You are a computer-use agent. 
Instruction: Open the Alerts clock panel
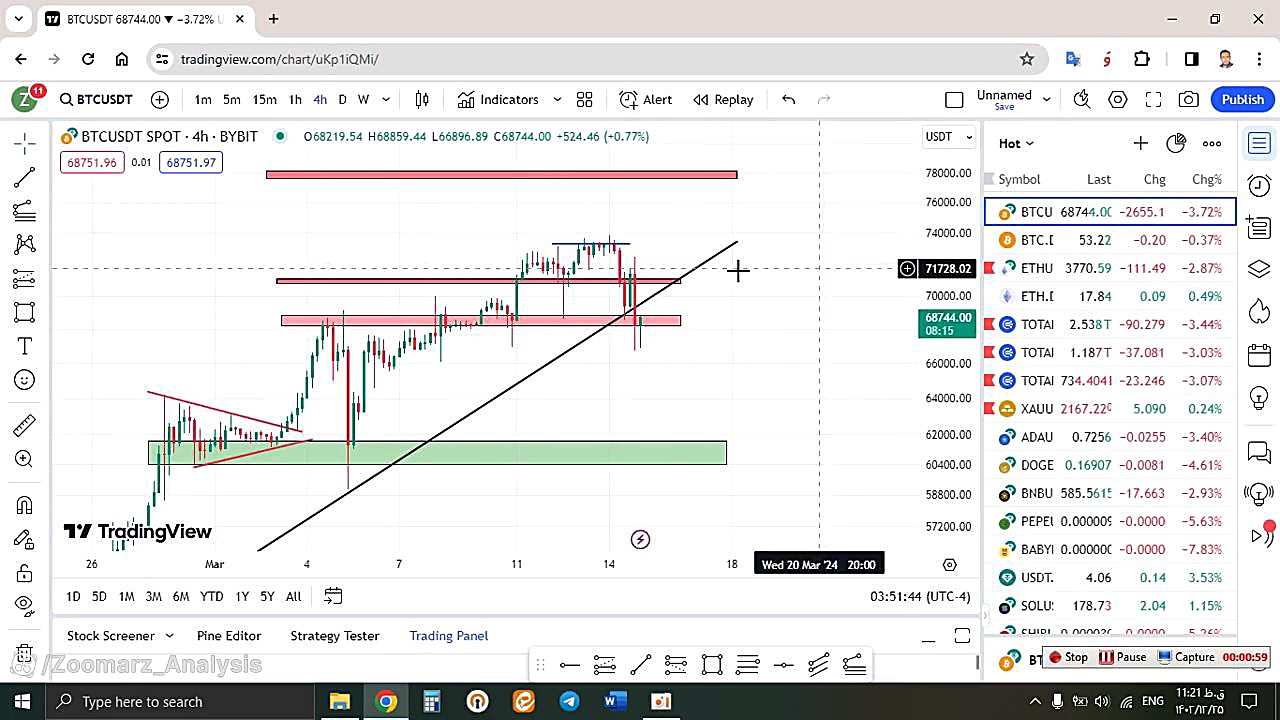[x=1259, y=185]
